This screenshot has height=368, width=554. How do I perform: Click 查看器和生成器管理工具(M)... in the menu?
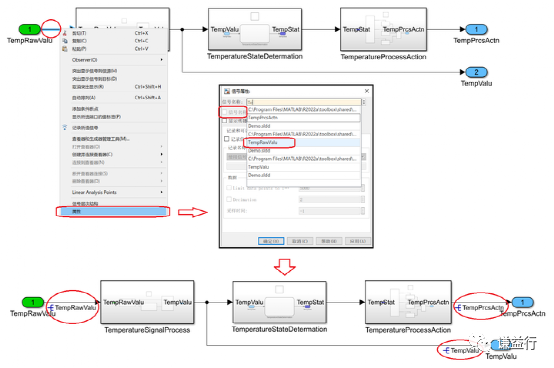[x=113, y=139]
